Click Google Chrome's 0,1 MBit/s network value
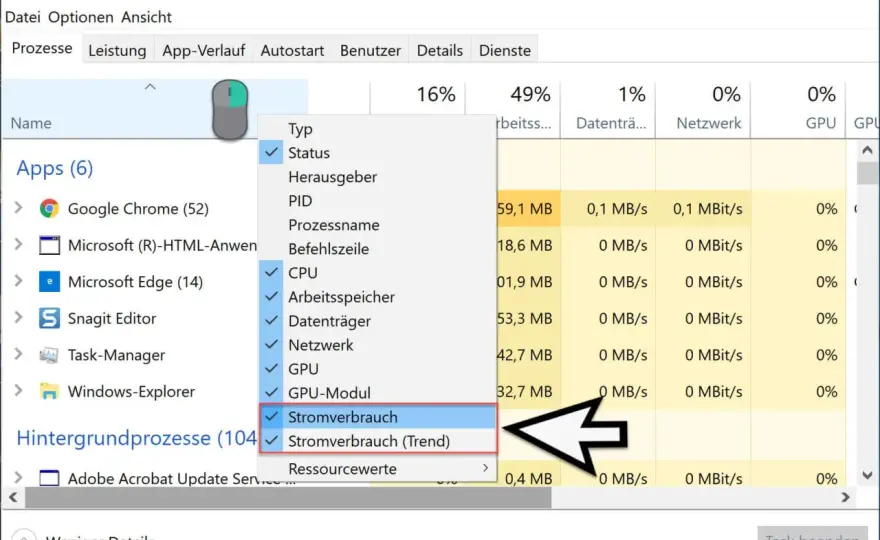 (708, 209)
